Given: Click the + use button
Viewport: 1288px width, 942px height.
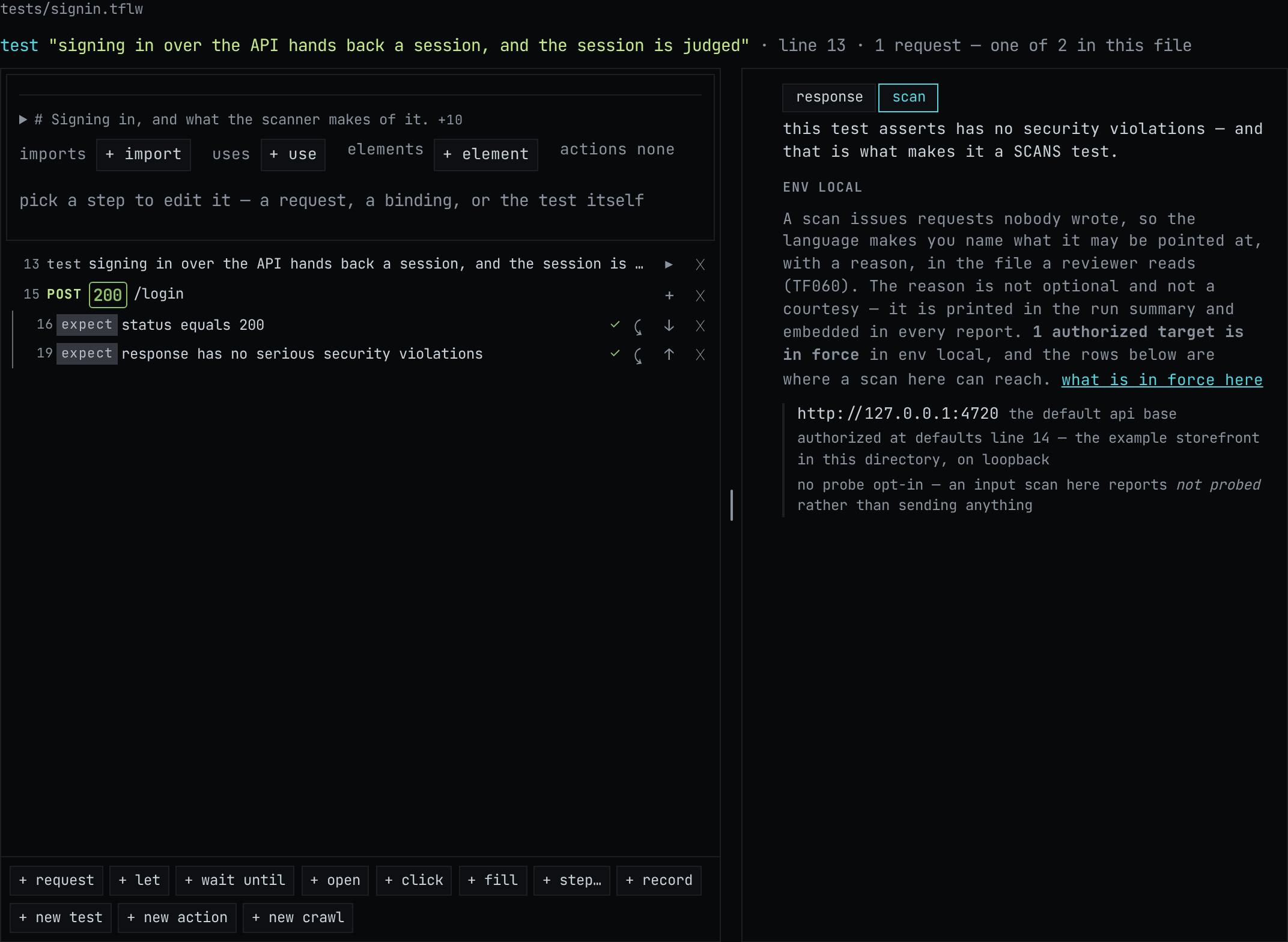Looking at the screenshot, I should point(293,155).
